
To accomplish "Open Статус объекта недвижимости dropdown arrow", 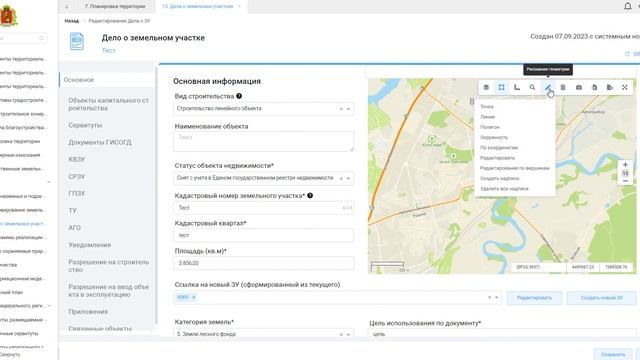I will pyautogui.click(x=348, y=178).
